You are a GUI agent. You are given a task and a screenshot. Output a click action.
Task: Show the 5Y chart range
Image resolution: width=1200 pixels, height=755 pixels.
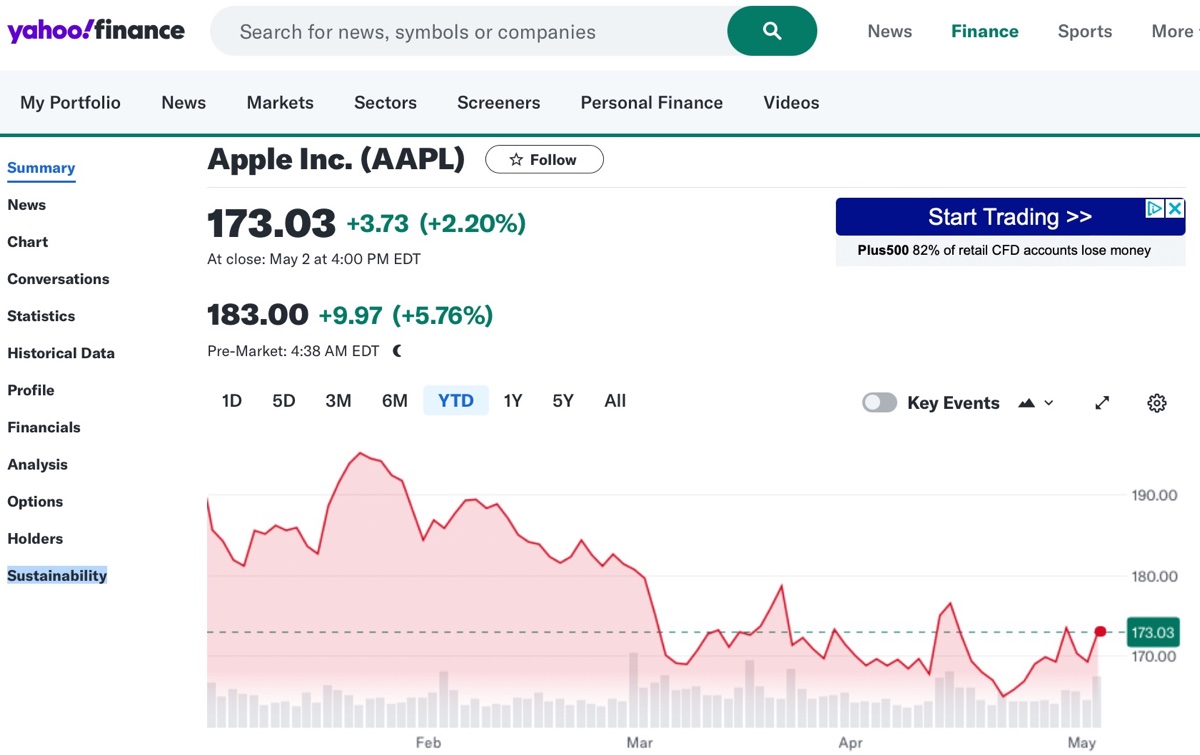[563, 401]
